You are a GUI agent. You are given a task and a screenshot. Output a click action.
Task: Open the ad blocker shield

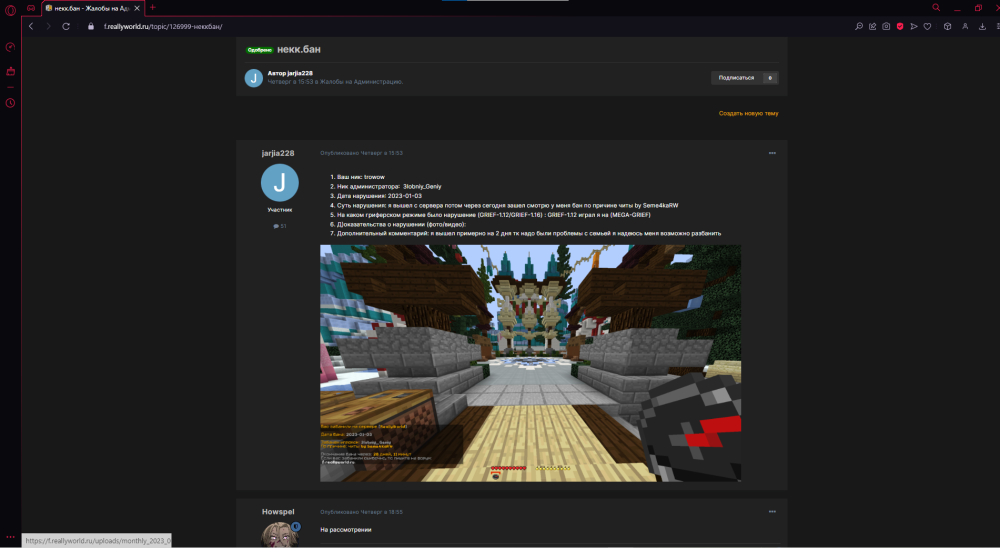coord(900,26)
